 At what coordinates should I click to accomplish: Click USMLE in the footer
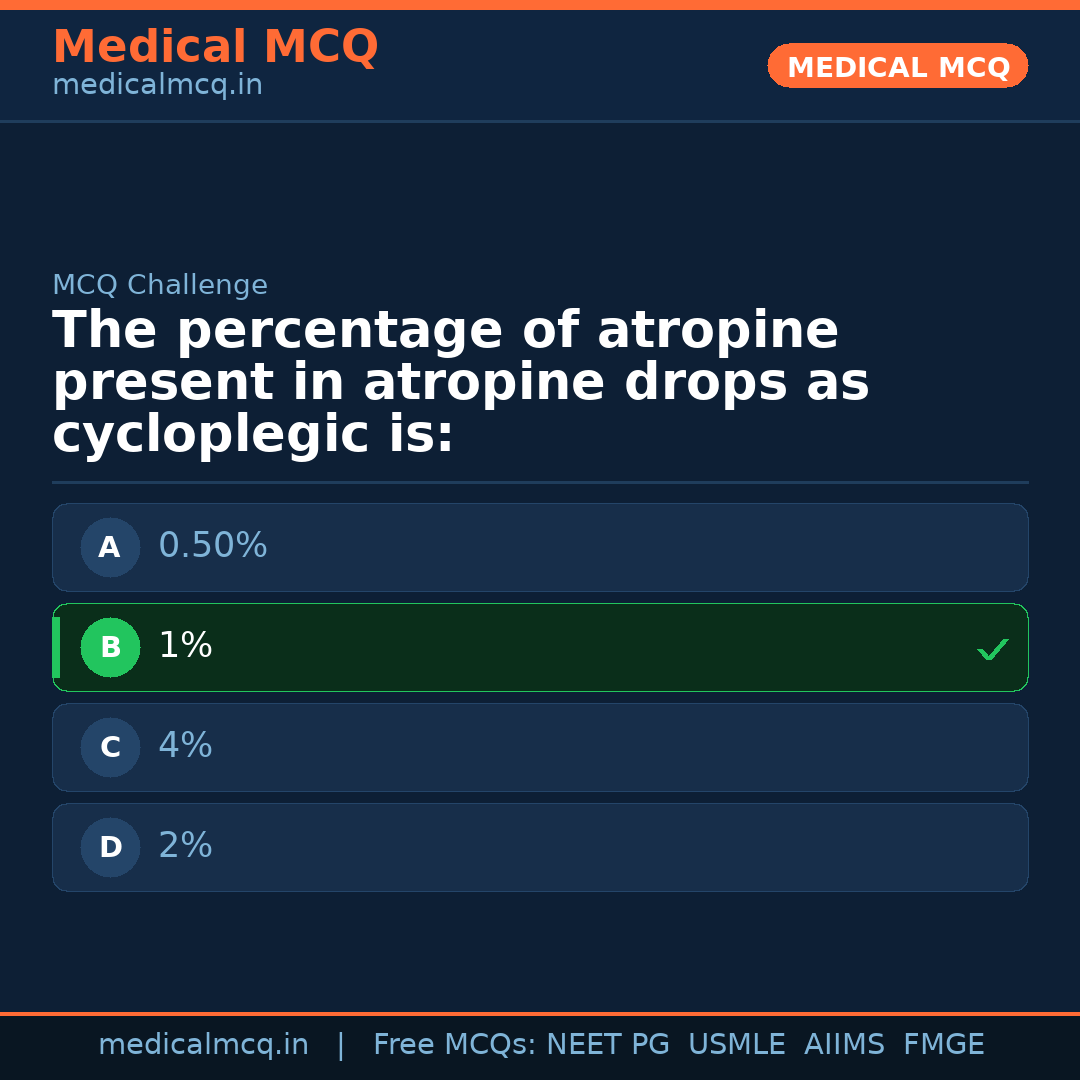pyautogui.click(x=736, y=1045)
